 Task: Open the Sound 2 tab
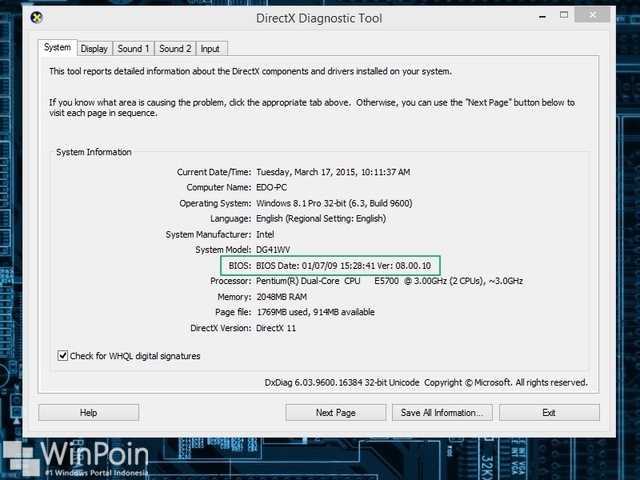point(175,49)
